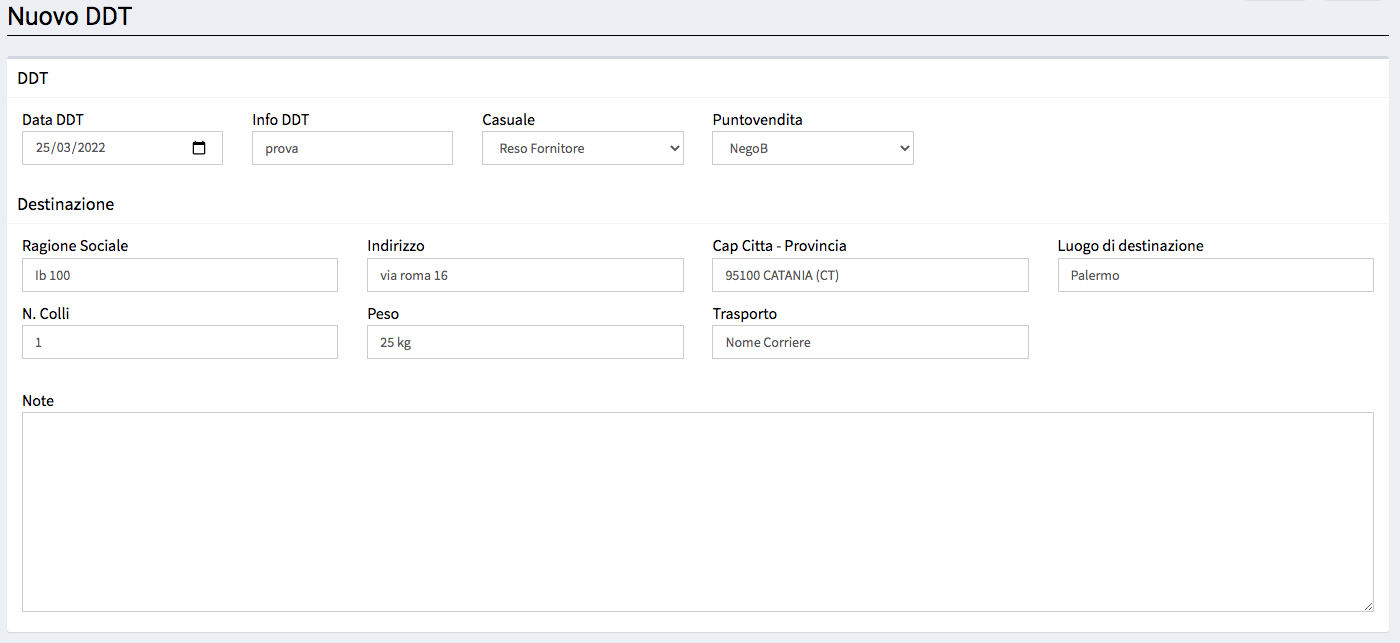Click the 'Cap Citta - Provincia' label

(780, 246)
